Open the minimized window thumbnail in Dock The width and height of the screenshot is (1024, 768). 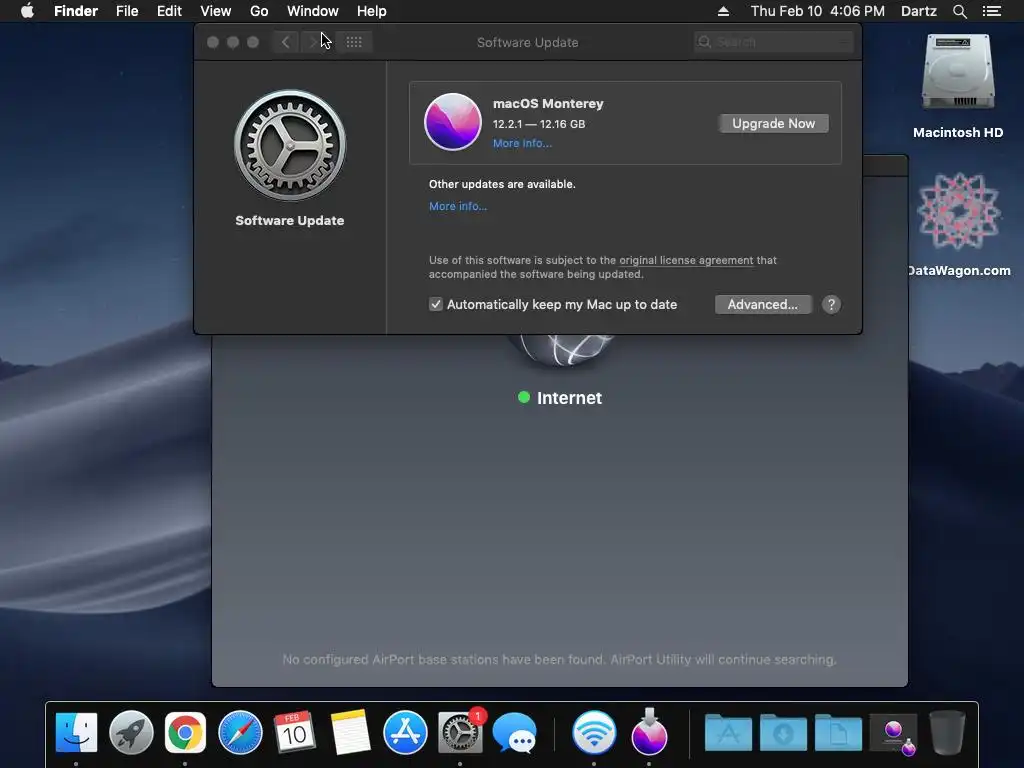(x=893, y=734)
